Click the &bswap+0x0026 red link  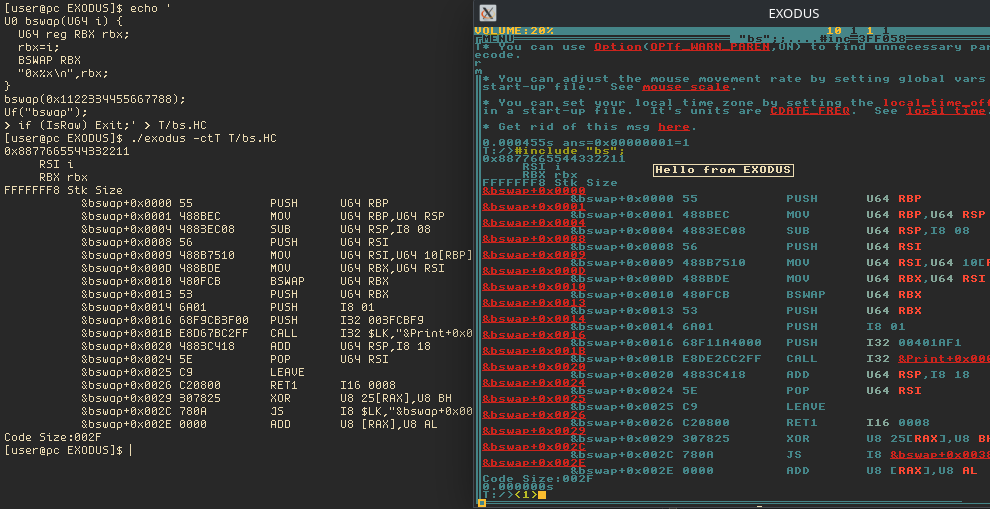tap(534, 415)
